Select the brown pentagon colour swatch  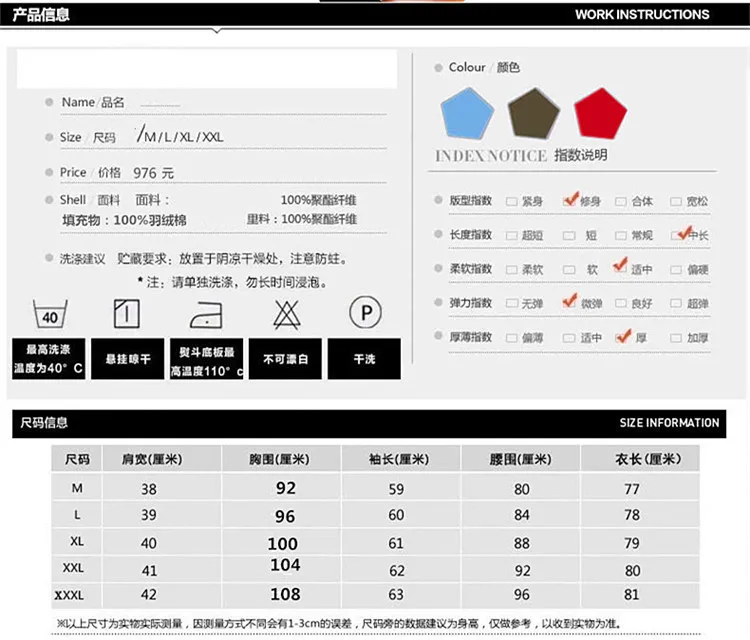534,114
